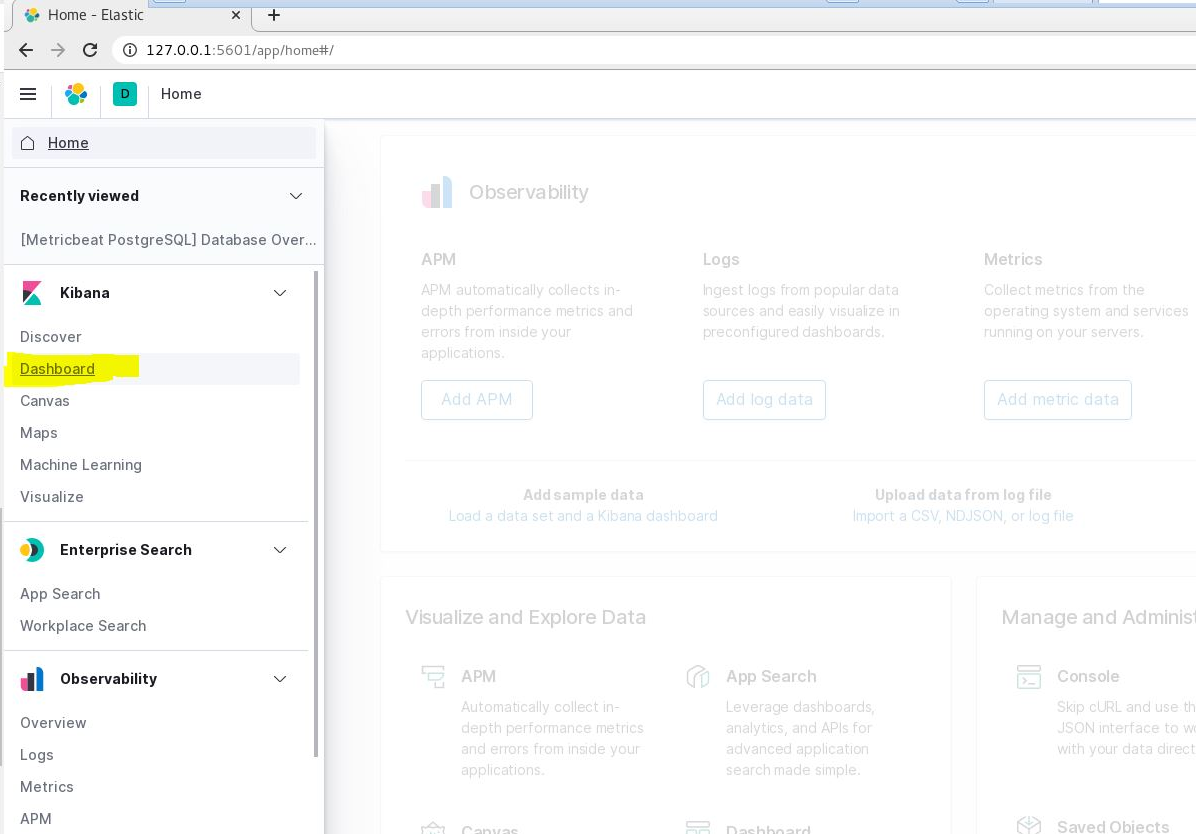This screenshot has width=1196, height=834.
Task: Click the browser address bar URL
Action: click(240, 50)
